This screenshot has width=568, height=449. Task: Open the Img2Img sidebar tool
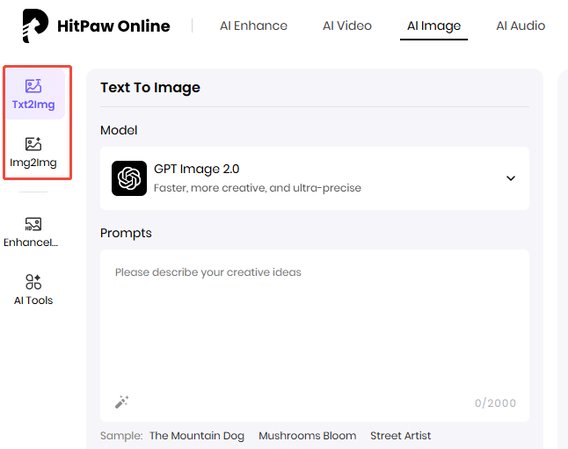click(33, 153)
